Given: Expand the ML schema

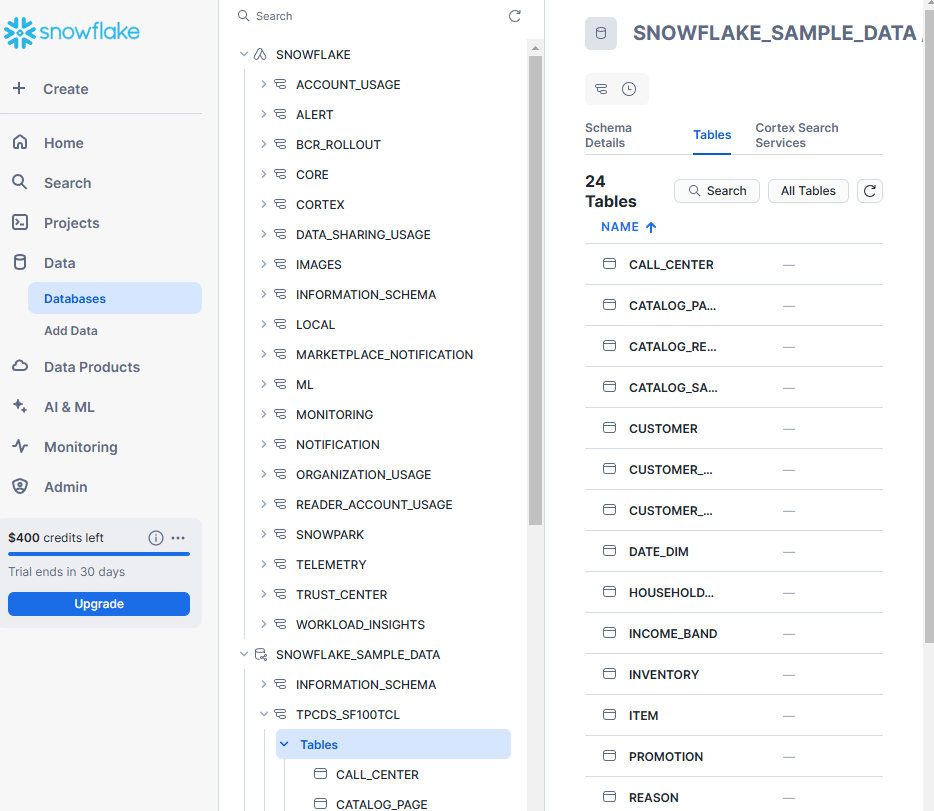Looking at the screenshot, I should tap(263, 384).
